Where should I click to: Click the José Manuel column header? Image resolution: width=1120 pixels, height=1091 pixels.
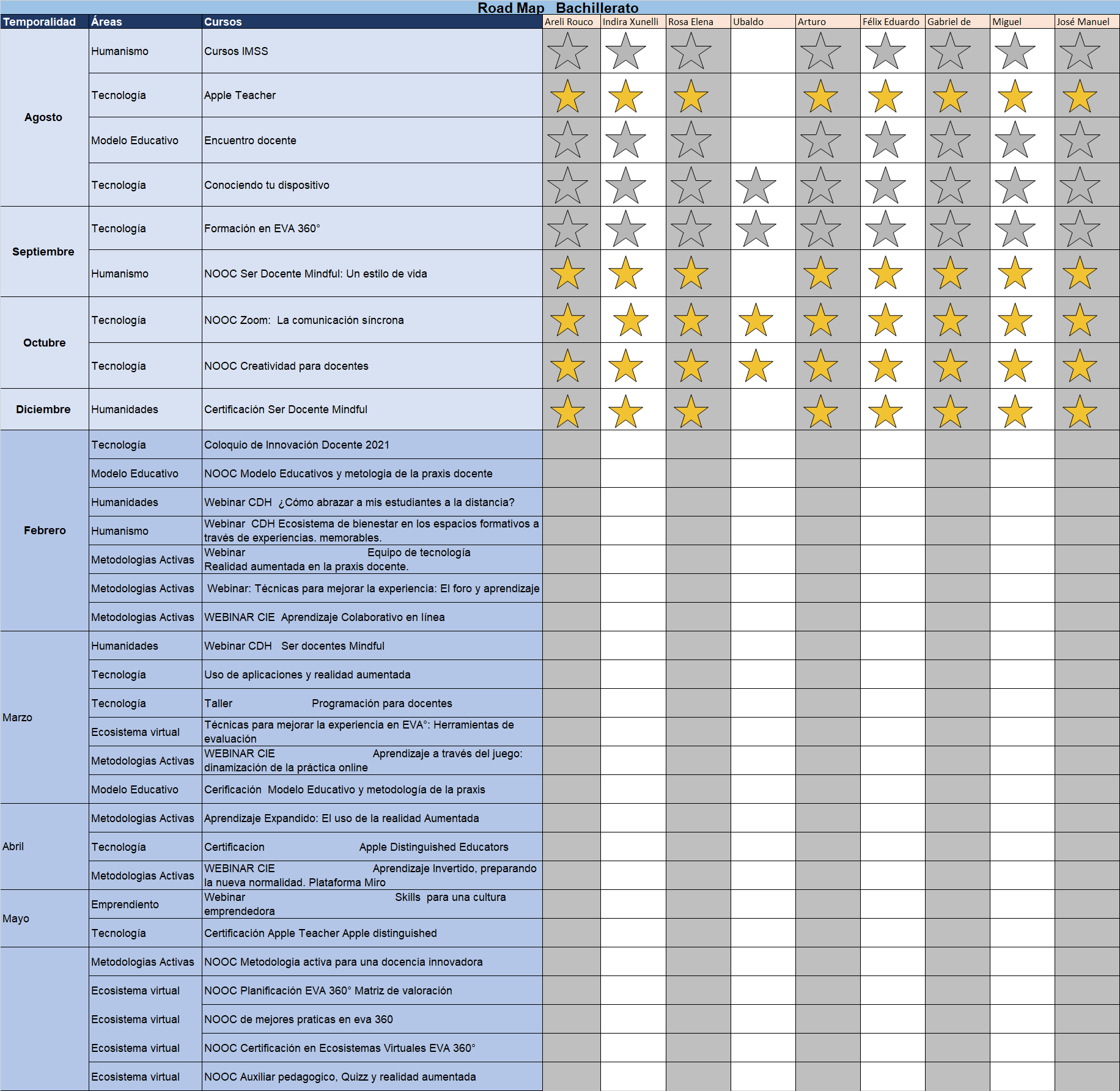pyautogui.click(x=1087, y=21)
